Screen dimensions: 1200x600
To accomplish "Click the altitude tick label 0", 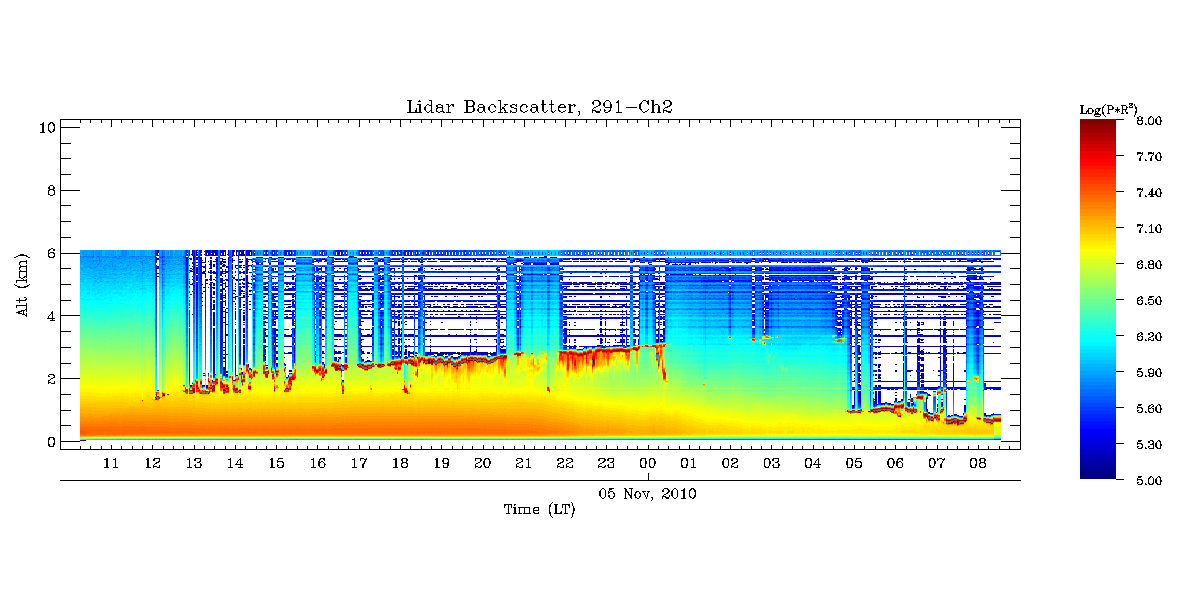I will [50, 442].
